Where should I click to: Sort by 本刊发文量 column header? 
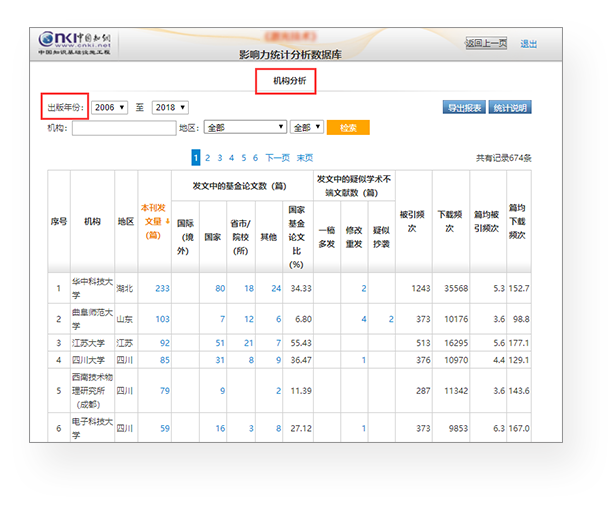[x=153, y=221]
